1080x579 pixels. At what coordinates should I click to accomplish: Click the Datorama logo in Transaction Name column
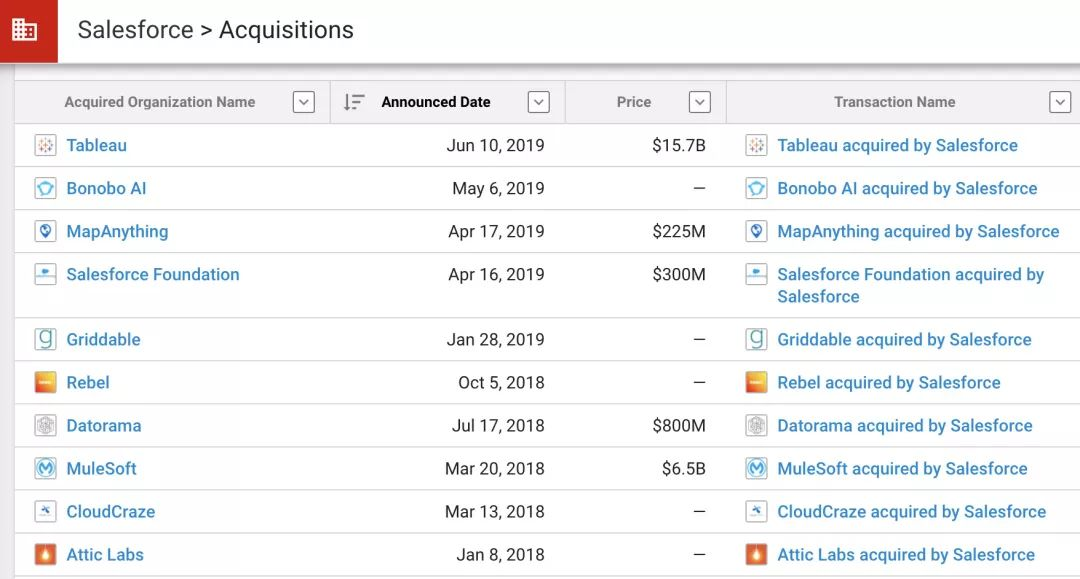[x=757, y=425]
